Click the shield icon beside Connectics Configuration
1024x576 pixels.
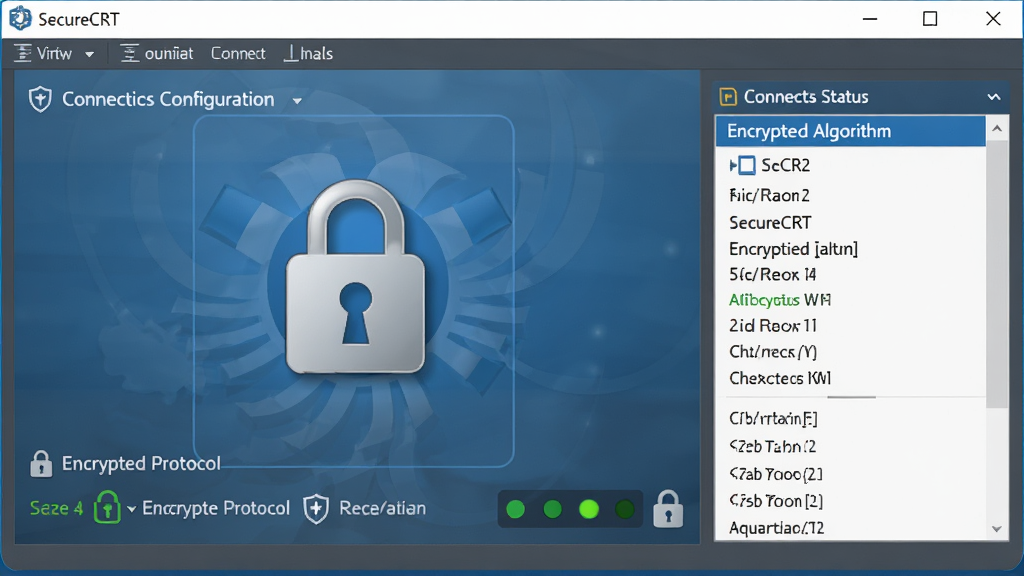[x=40, y=99]
